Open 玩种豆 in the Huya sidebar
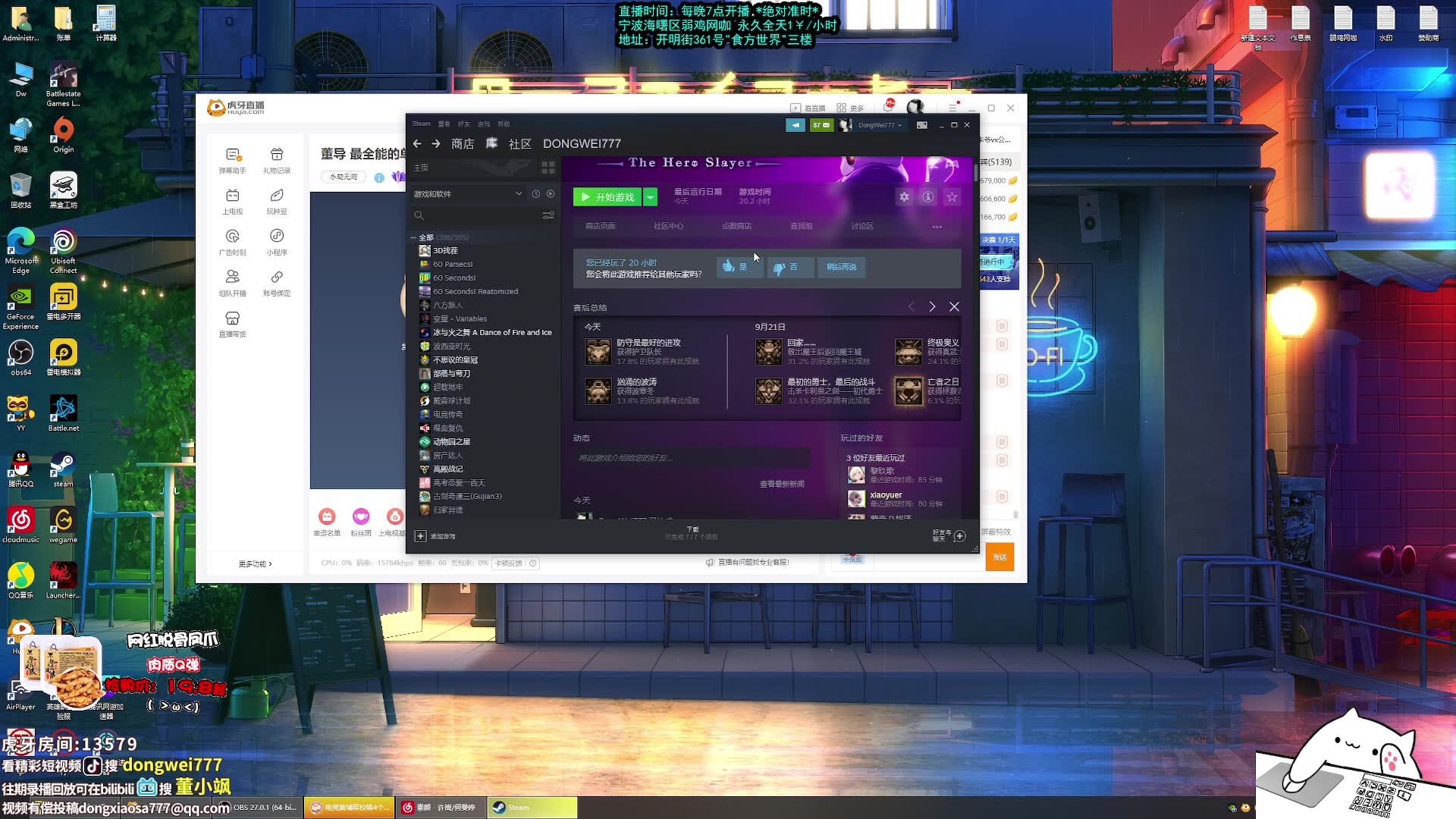 [x=277, y=202]
